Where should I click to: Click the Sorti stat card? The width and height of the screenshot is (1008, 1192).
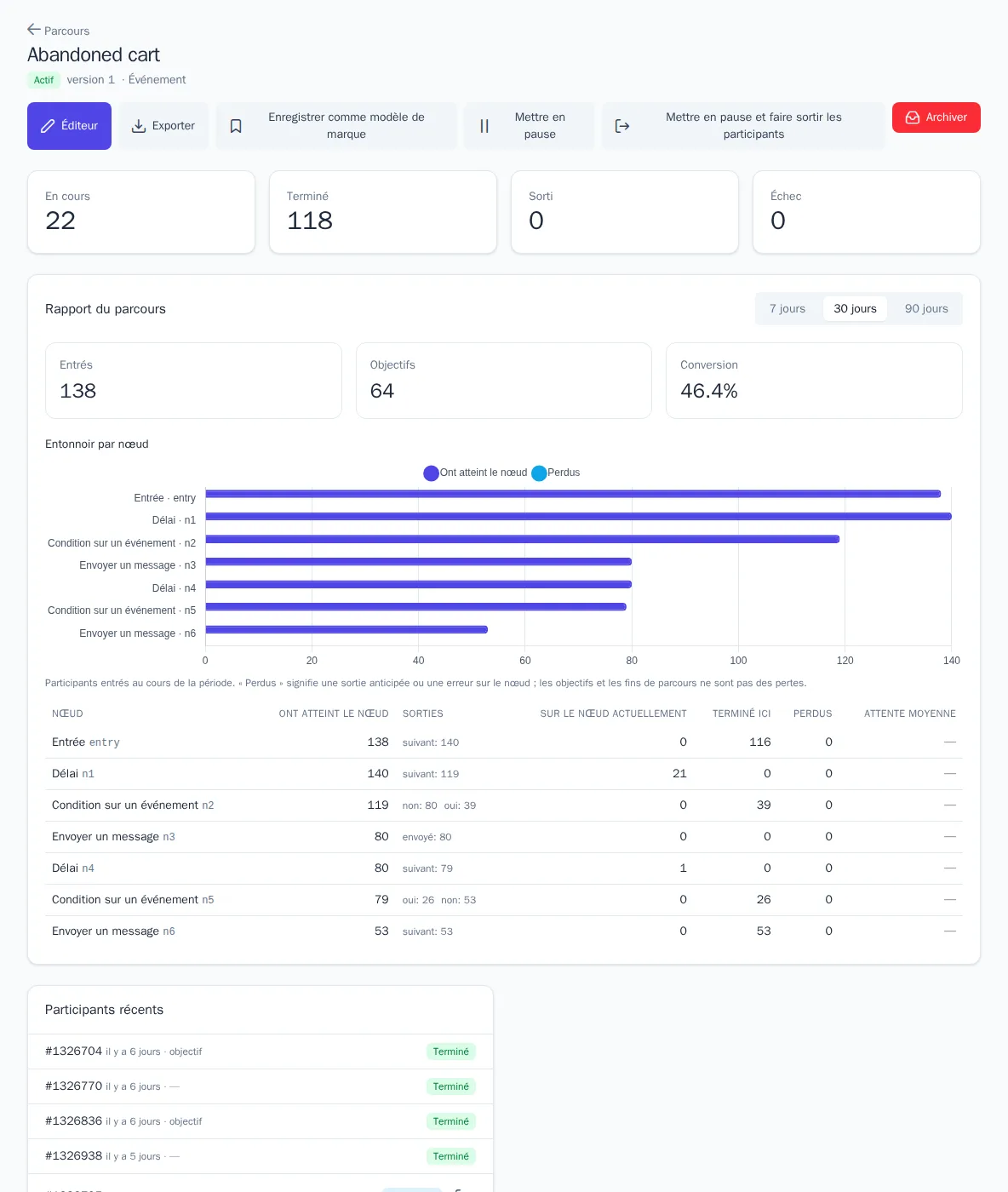625,212
